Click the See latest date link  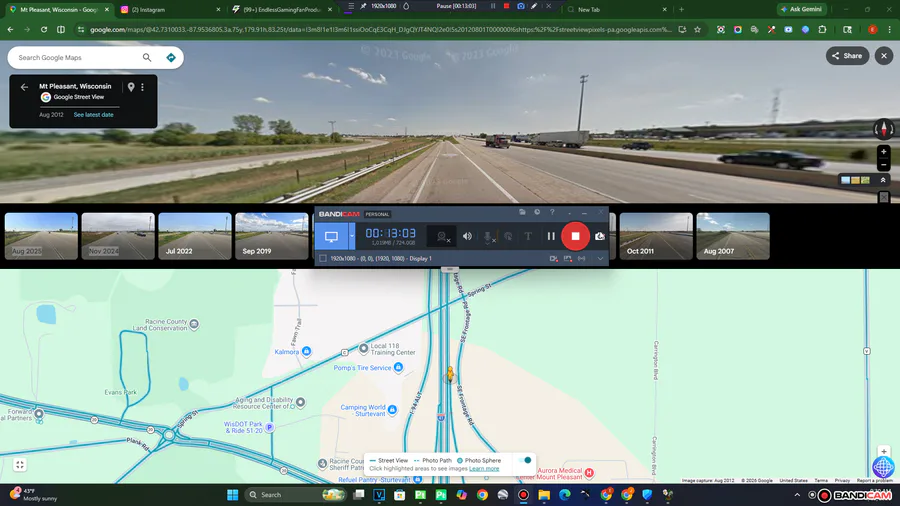tap(94, 115)
